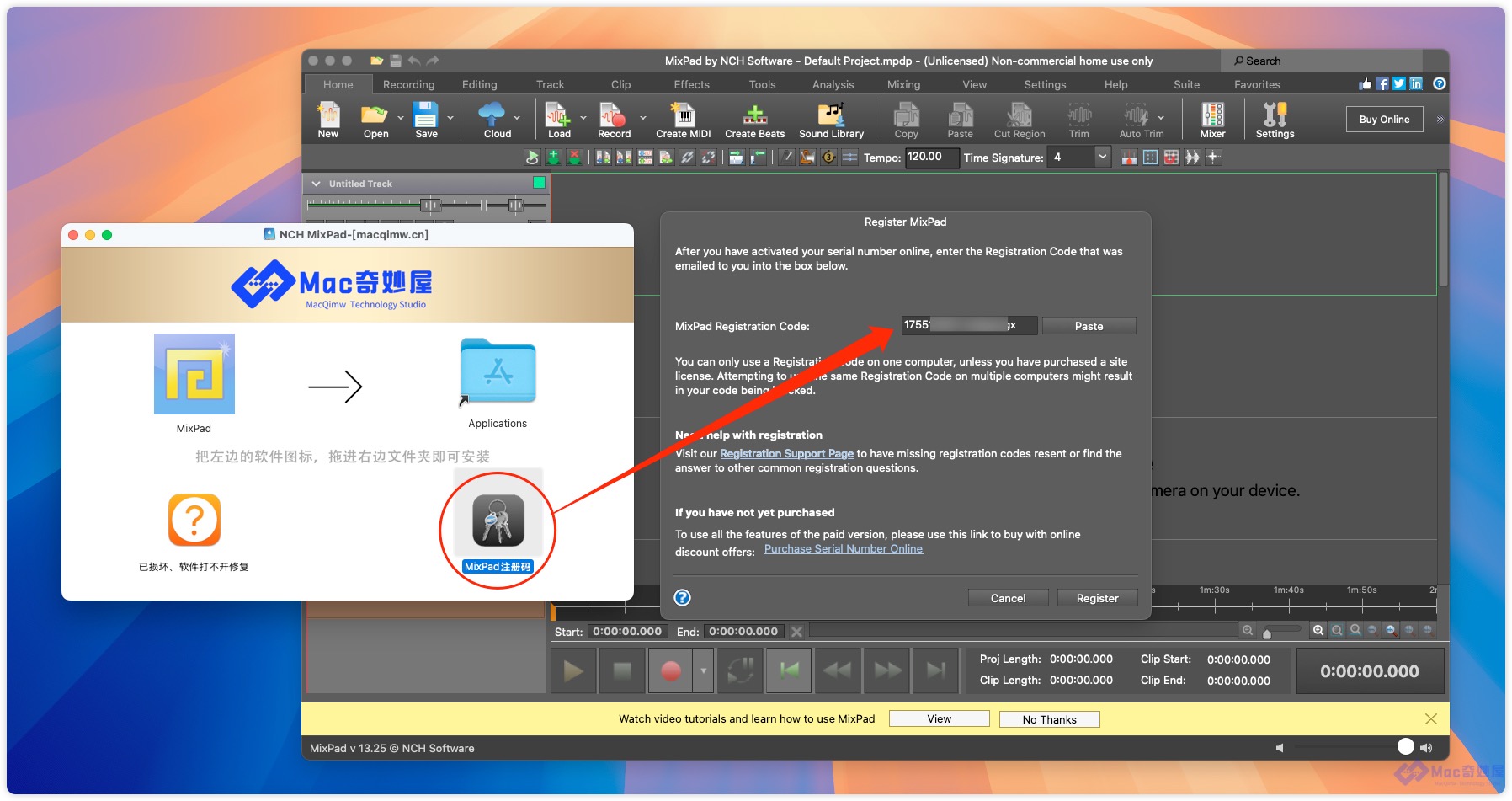This screenshot has width=1512, height=801.
Task: Click the green add track icon
Action: coord(553,157)
